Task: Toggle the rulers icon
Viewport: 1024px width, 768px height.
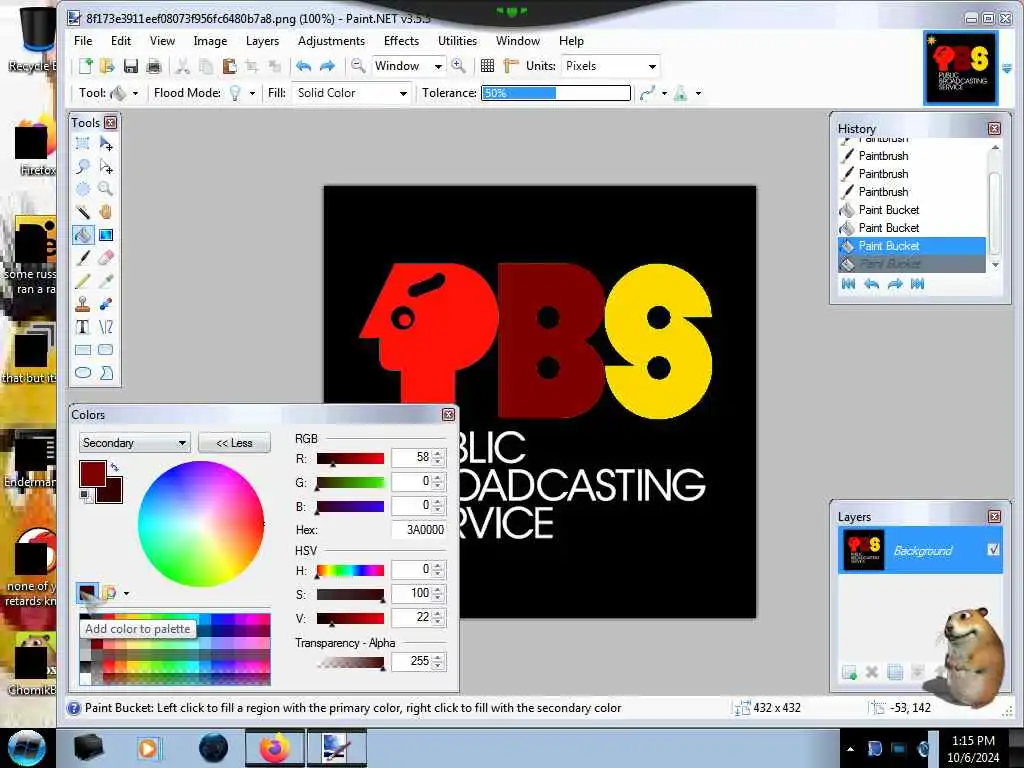Action: [511, 66]
